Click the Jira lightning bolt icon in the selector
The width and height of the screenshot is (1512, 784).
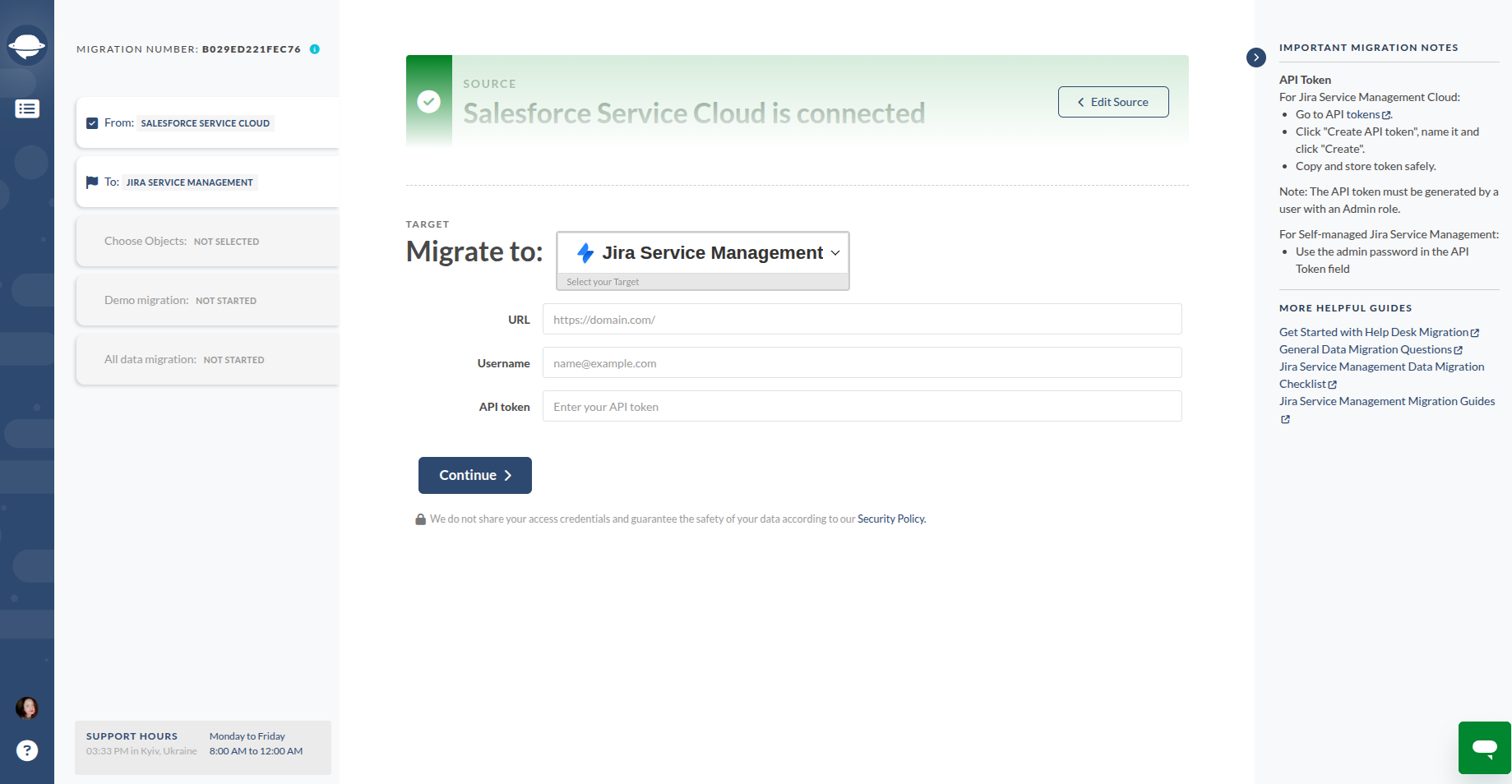(585, 252)
